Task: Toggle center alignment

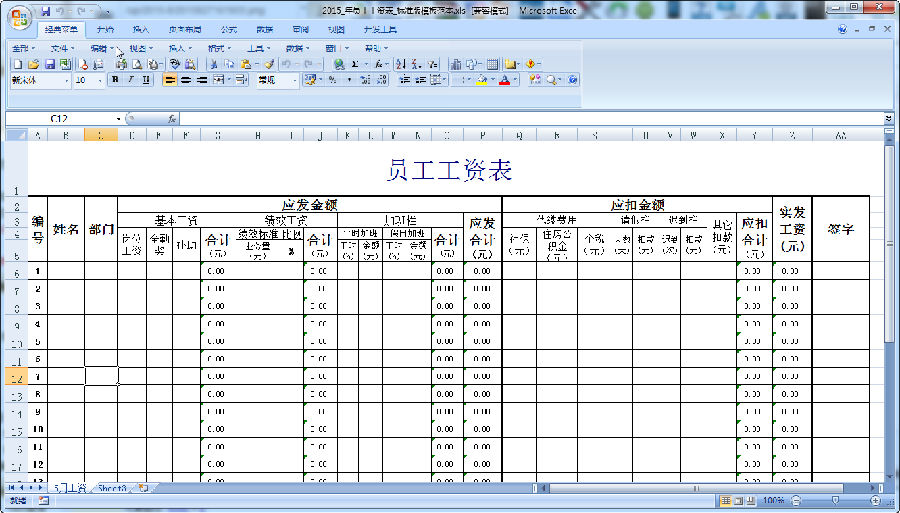Action: 186,80
